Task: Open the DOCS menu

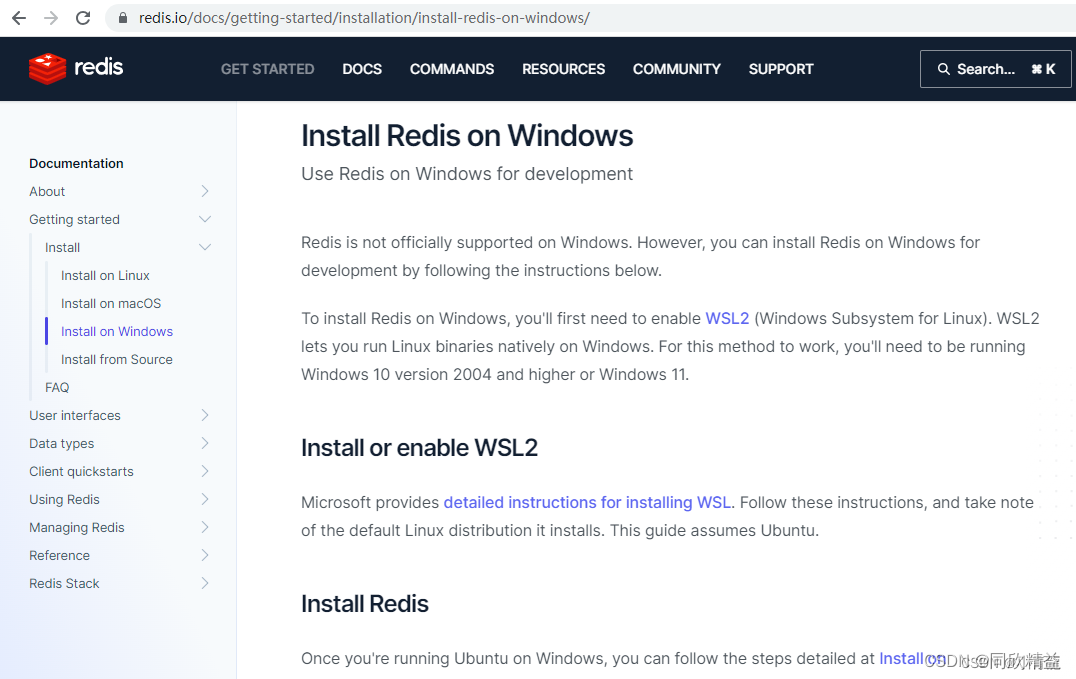Action: 362,69
